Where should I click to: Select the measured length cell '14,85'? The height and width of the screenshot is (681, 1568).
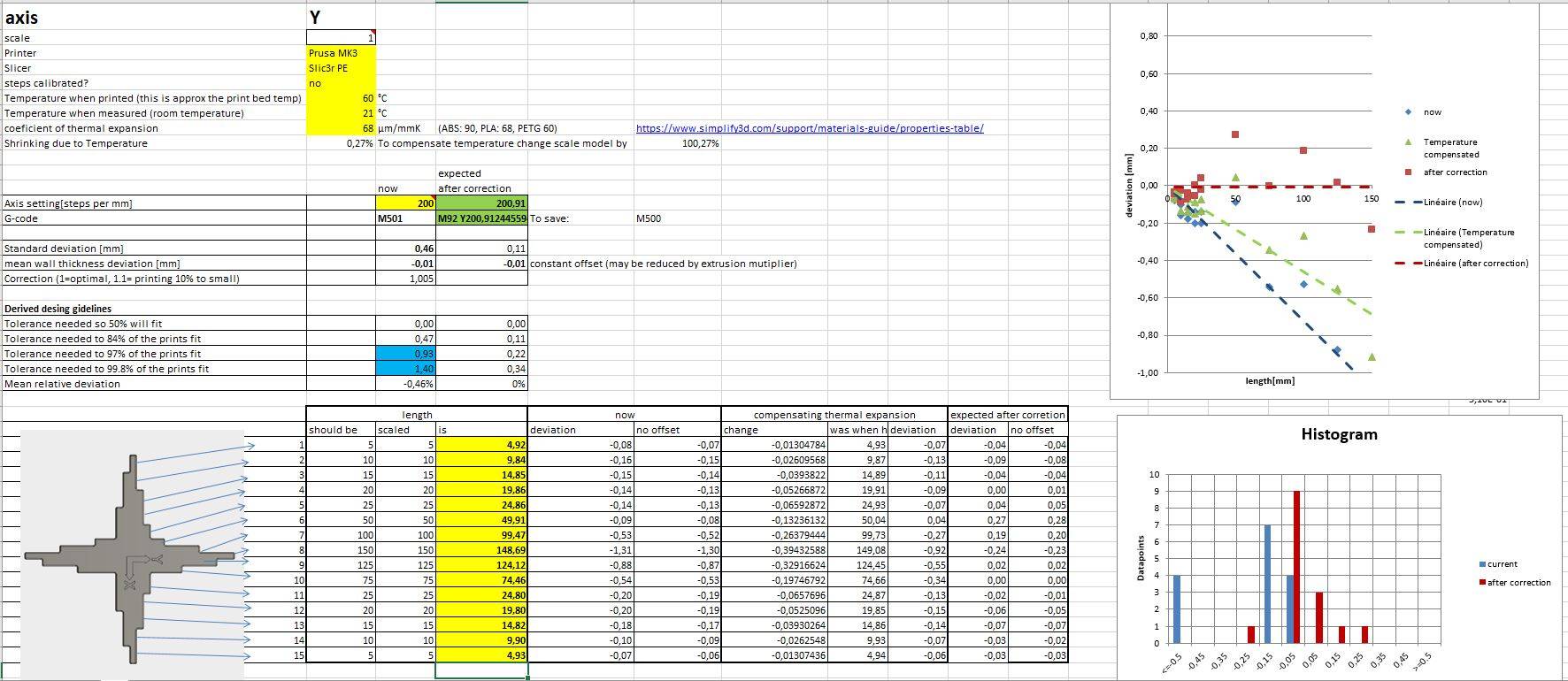(481, 475)
